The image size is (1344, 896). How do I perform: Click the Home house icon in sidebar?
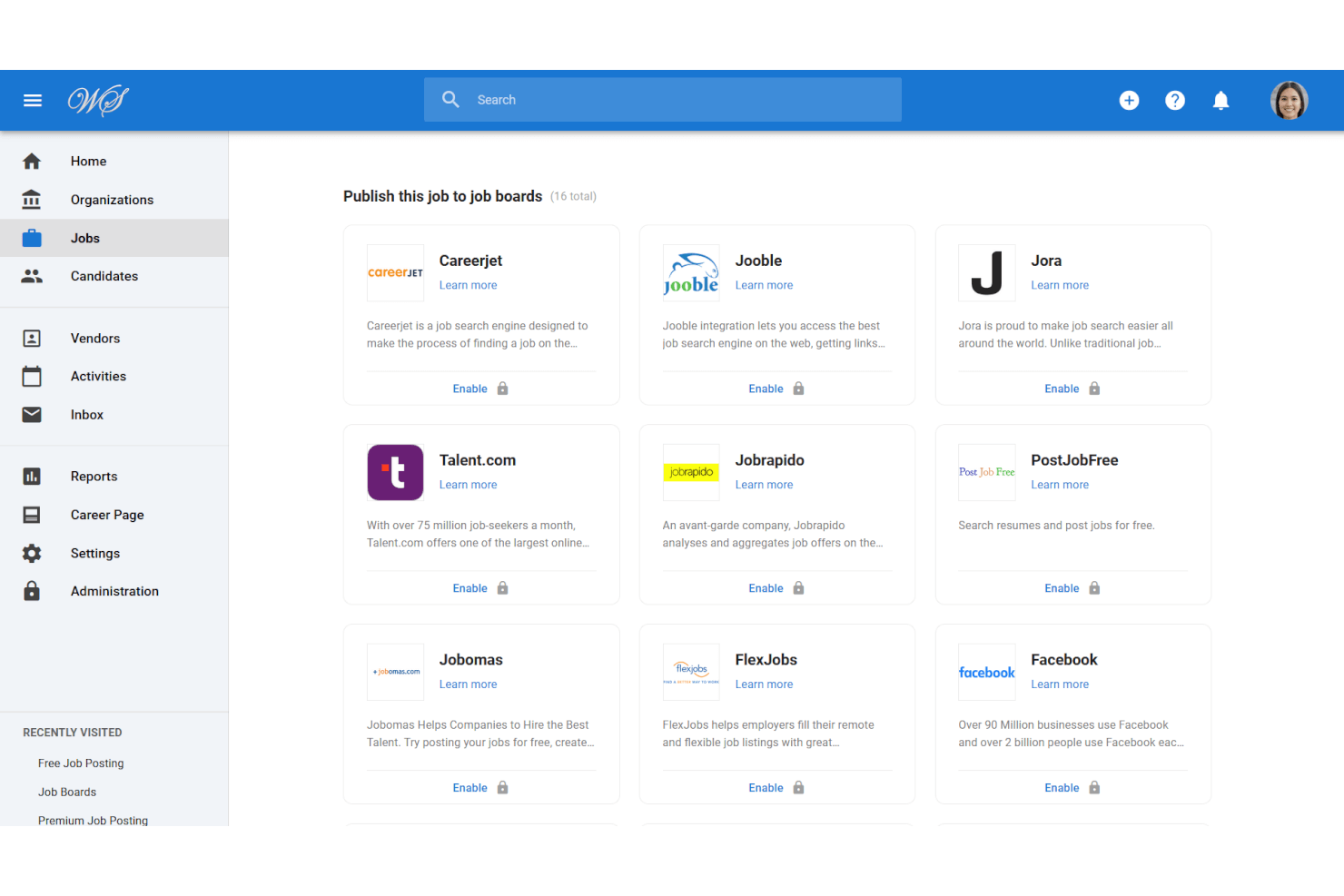point(32,162)
